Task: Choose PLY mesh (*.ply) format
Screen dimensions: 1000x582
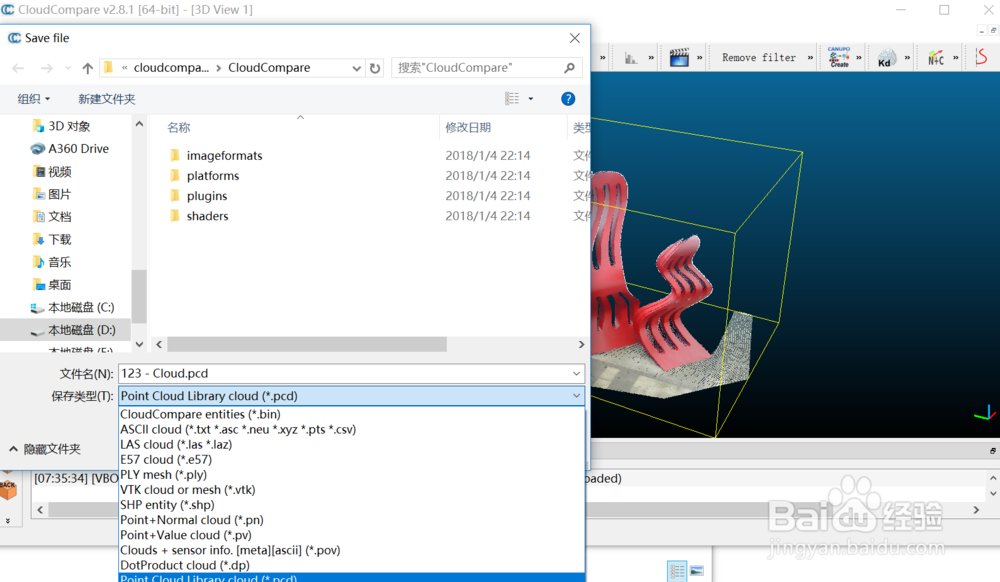Action: 351,475
